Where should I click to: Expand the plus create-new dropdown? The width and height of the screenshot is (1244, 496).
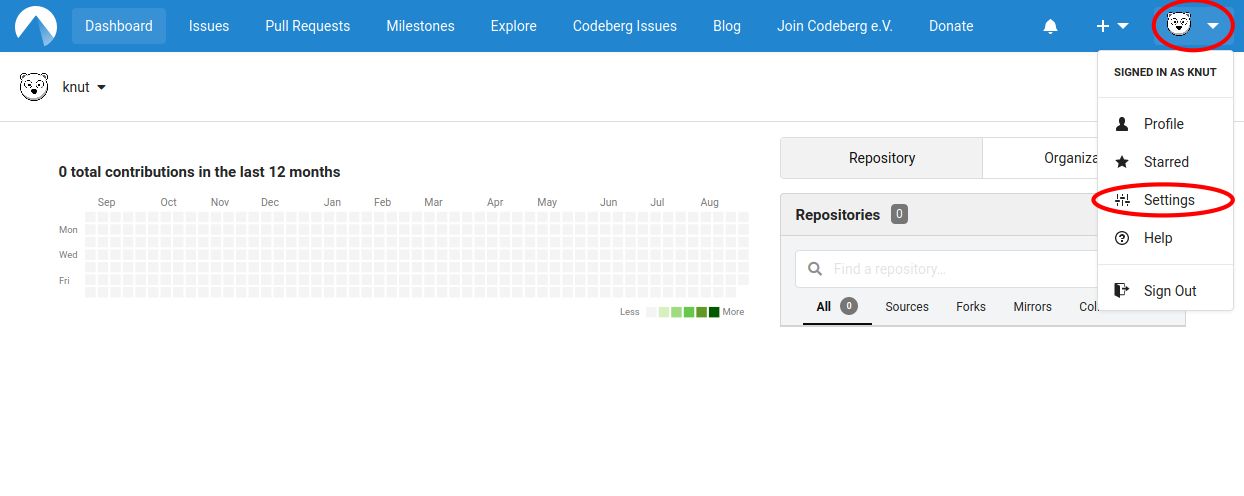point(1112,26)
